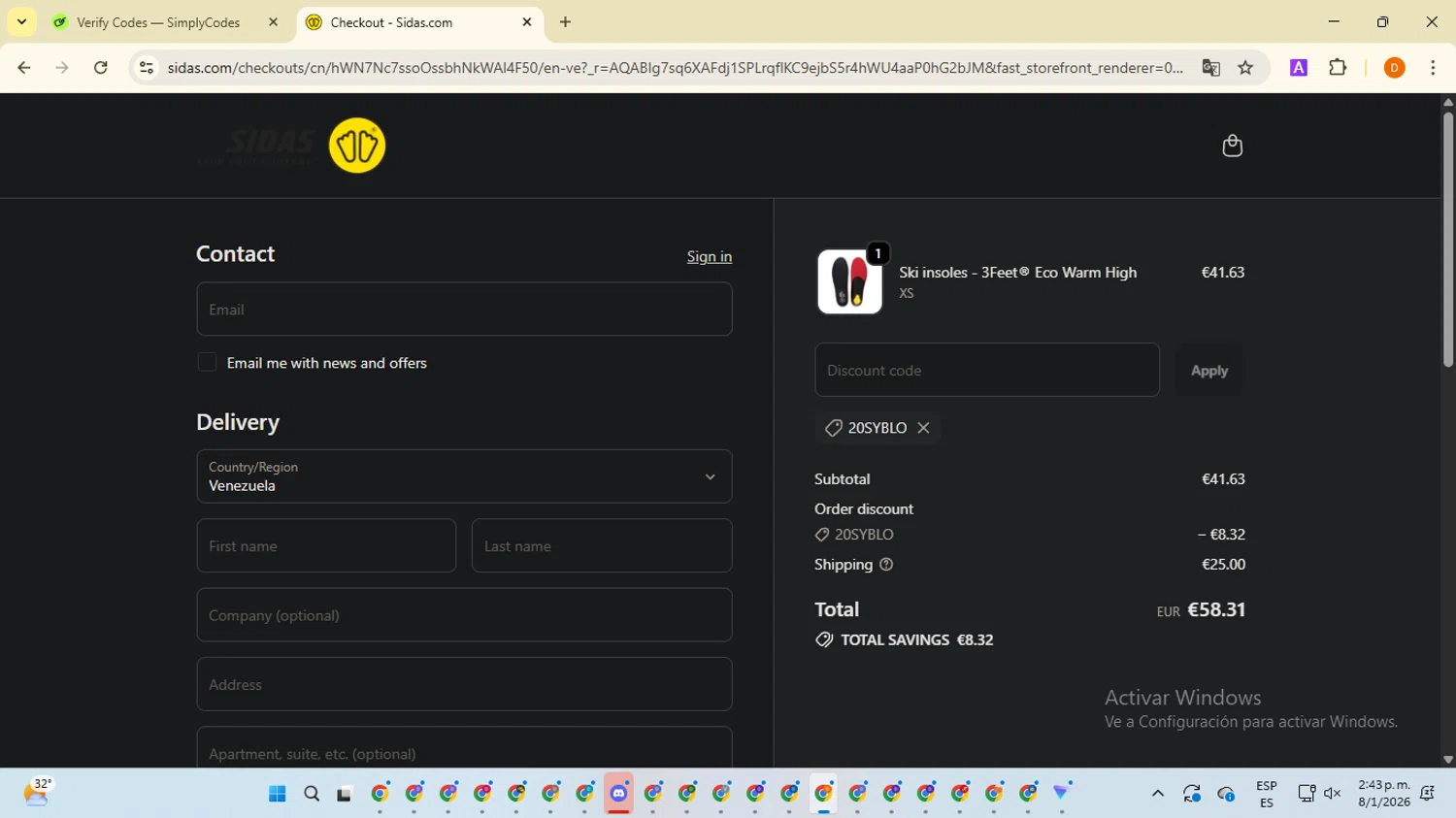Viewport: 1456px width, 818px height.
Task: Open Windows taskbar search
Action: pos(312,794)
